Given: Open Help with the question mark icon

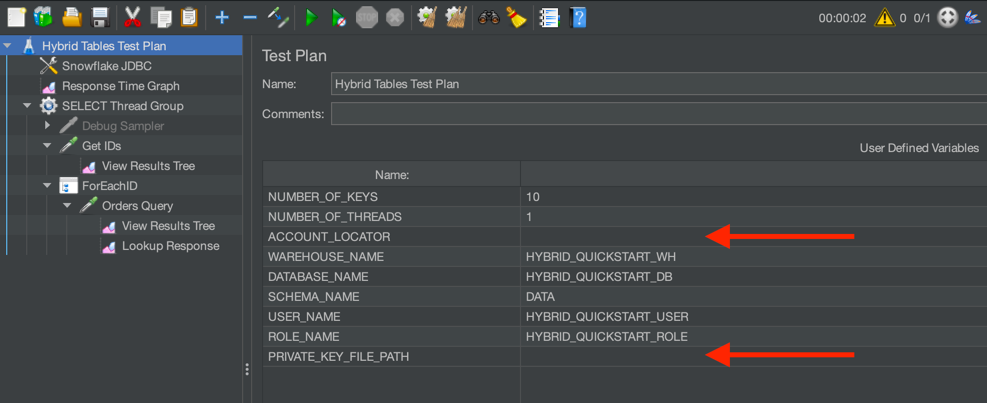Looking at the screenshot, I should coord(577,17).
